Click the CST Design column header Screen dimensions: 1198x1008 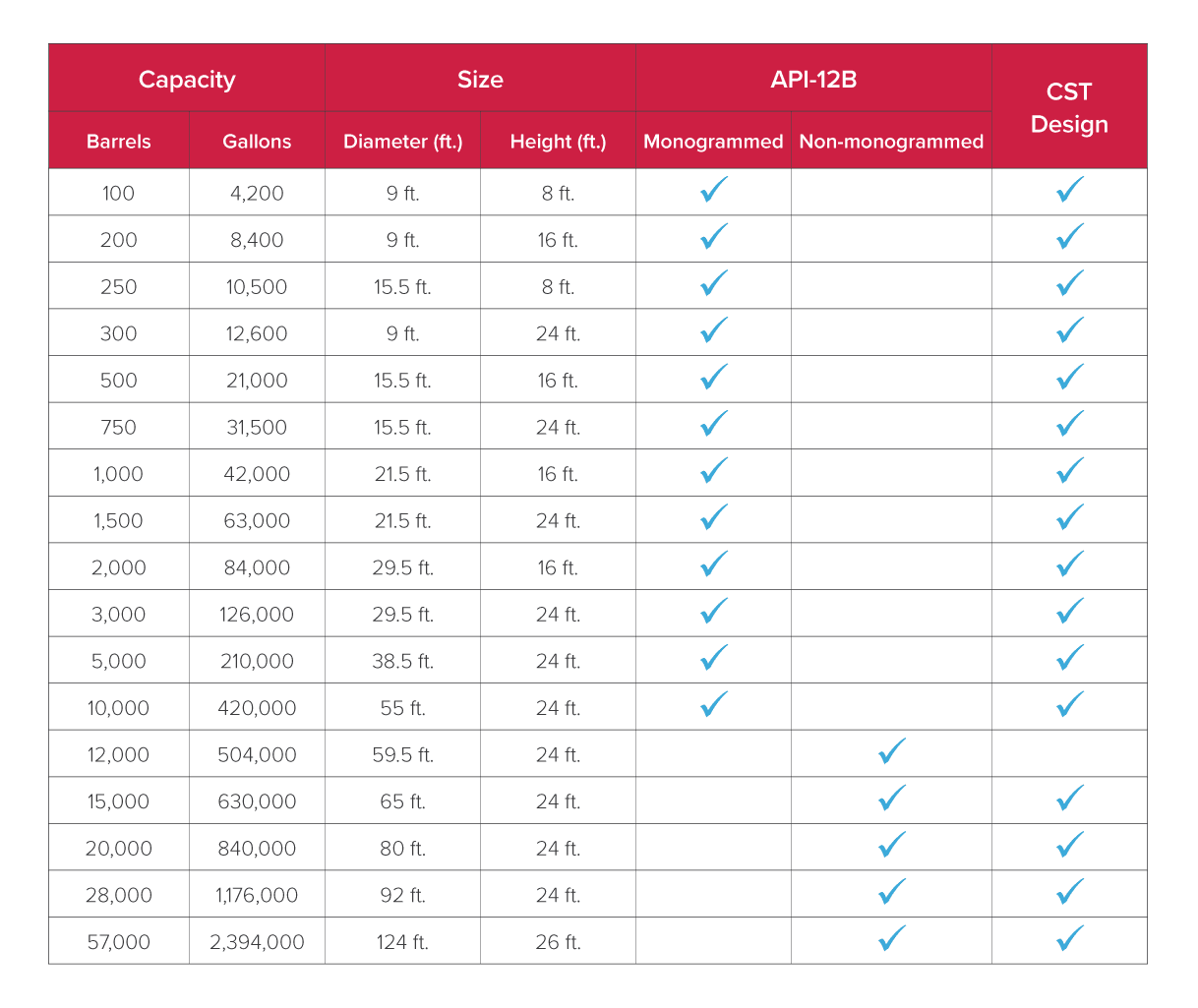[1069, 107]
